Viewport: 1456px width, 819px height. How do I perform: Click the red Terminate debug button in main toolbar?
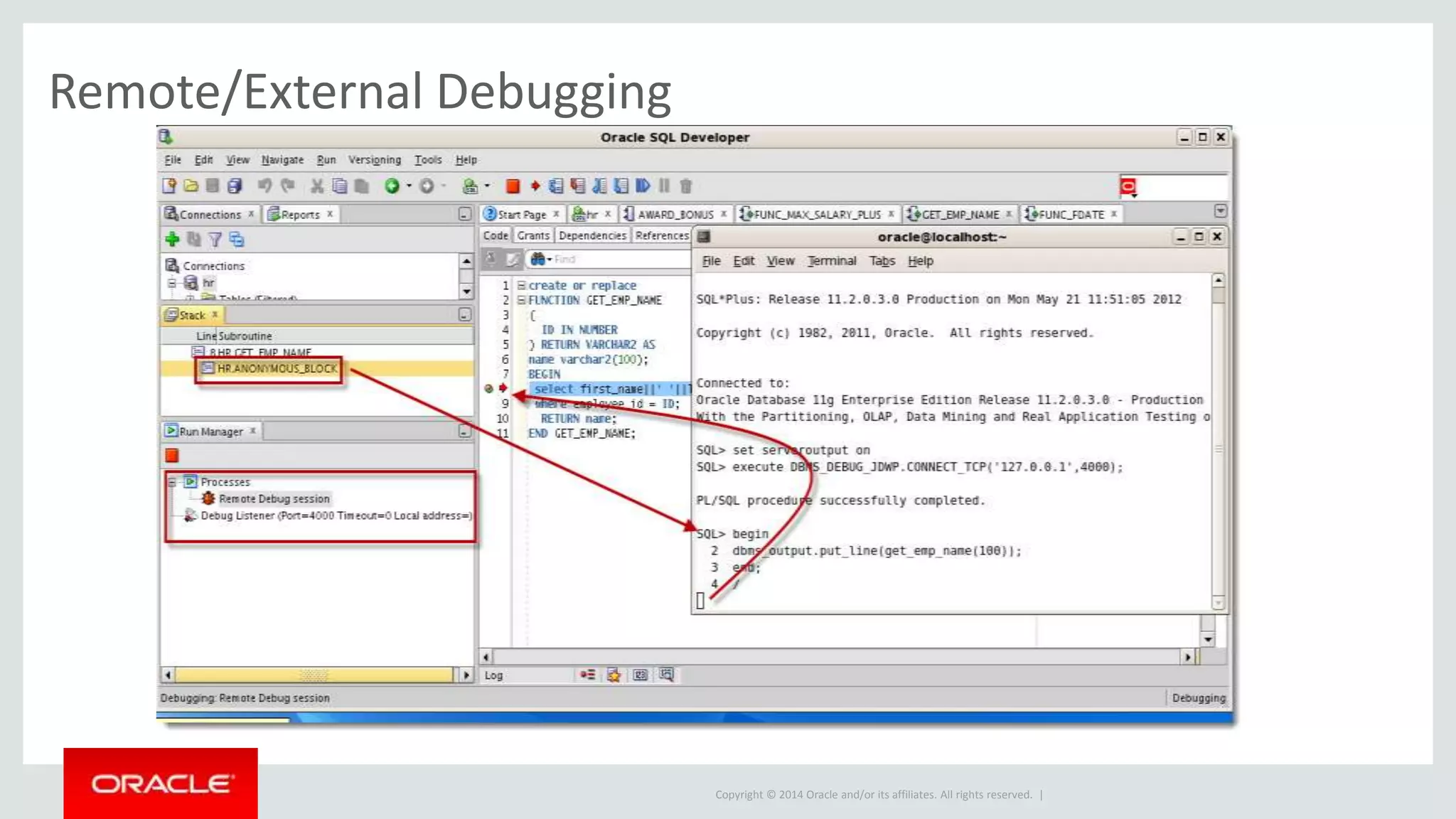tap(513, 186)
